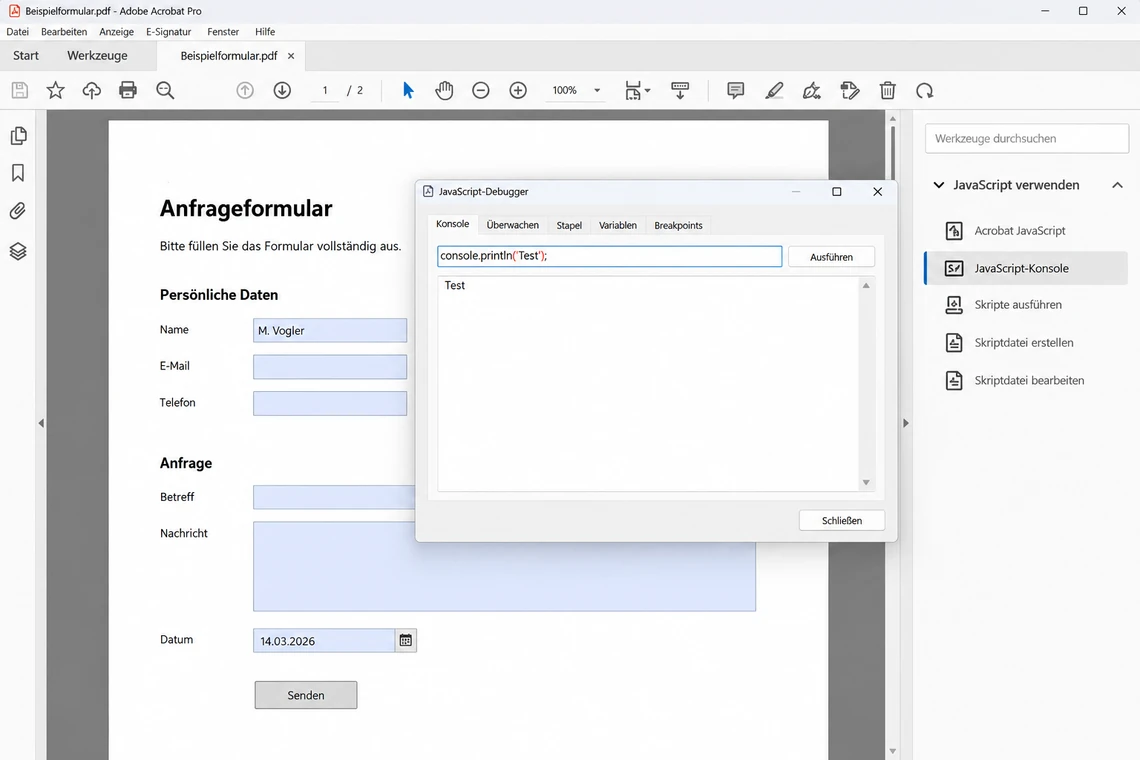The width and height of the screenshot is (1140, 760).
Task: Open the Hilfe menu
Action: (265, 31)
